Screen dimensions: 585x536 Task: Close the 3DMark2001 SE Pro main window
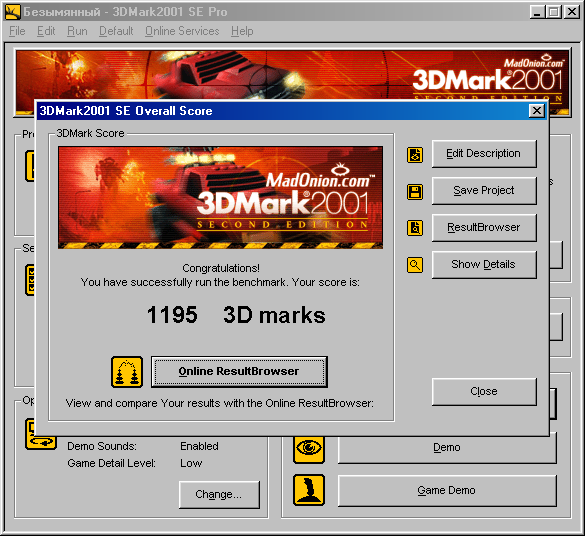click(572, 12)
